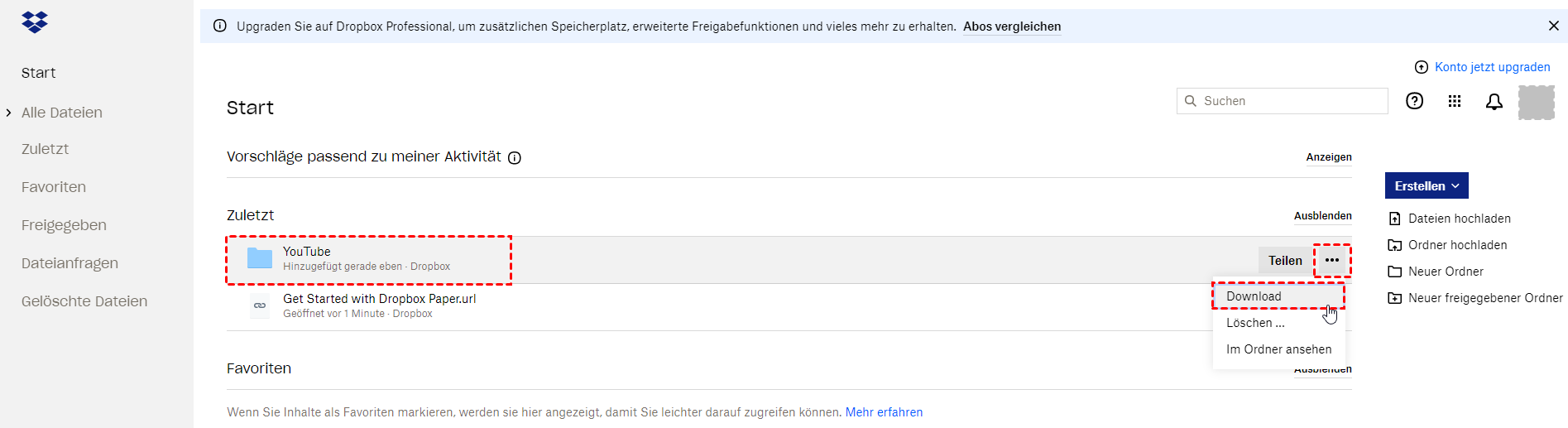Open the Abos vergleichen link
This screenshot has height=428, width=1568.
click(x=1011, y=26)
